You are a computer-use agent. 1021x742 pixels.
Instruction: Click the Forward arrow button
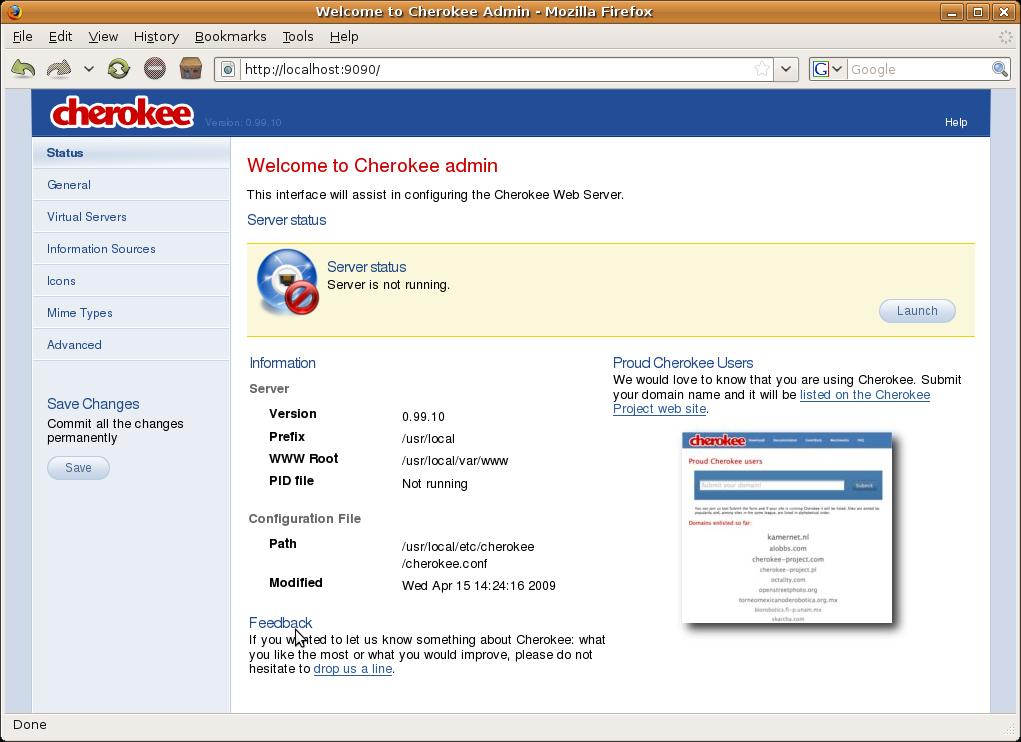click(59, 69)
